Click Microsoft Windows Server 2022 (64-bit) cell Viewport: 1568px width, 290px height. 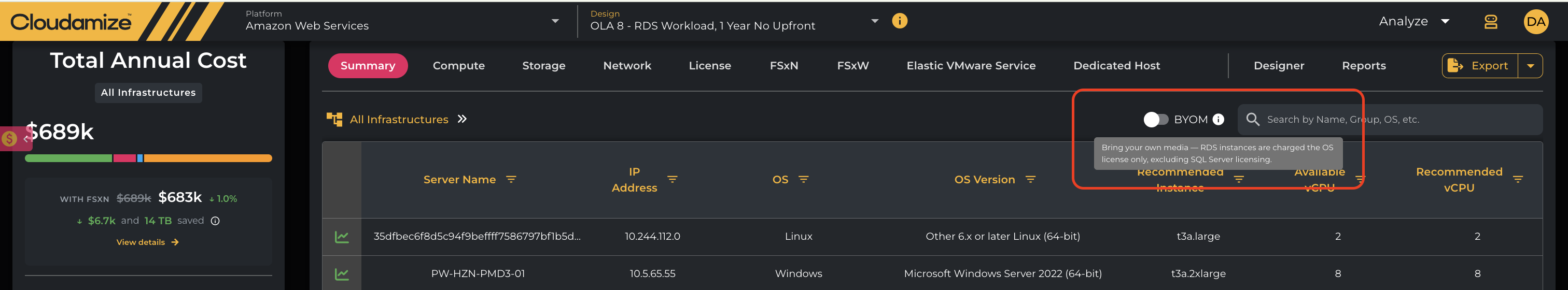click(x=1002, y=273)
